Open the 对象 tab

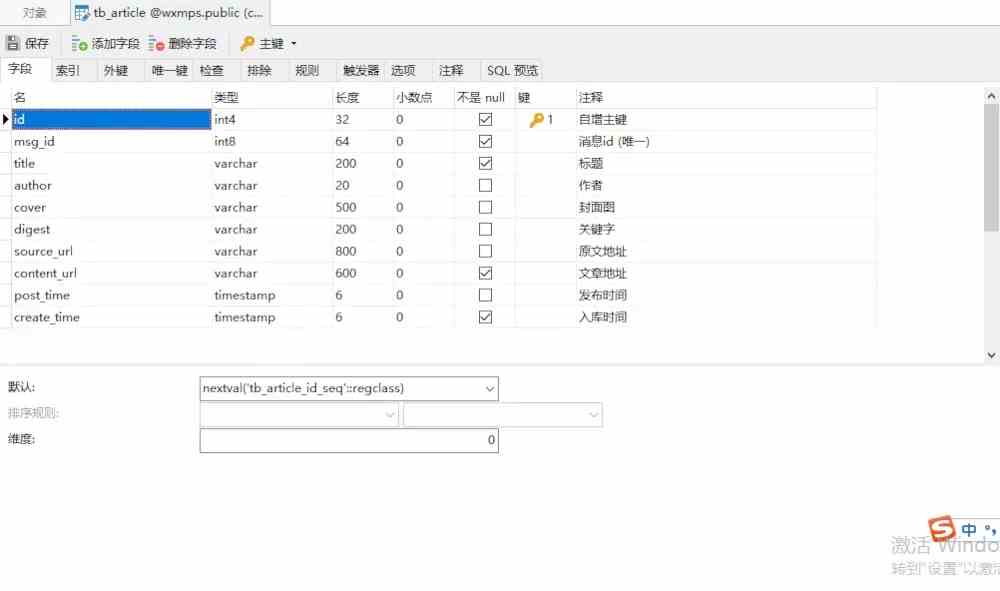click(x=34, y=13)
